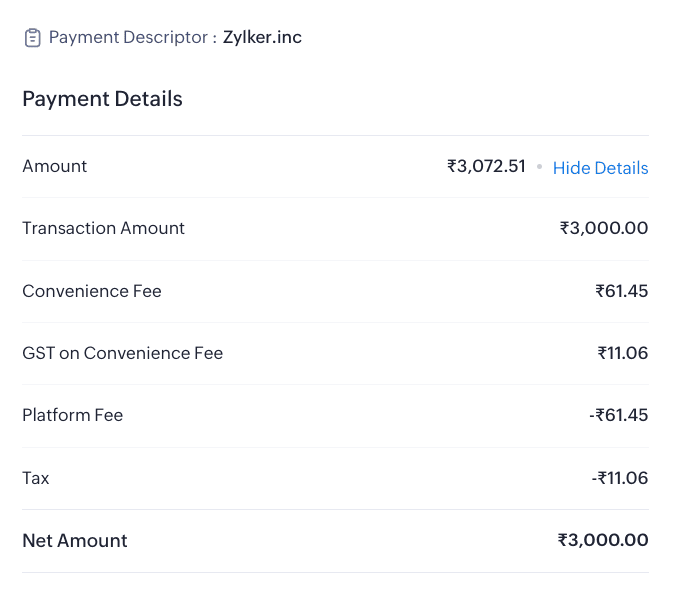694x598 pixels.
Task: Select the Payment Descriptor label text
Action: (x=132, y=38)
